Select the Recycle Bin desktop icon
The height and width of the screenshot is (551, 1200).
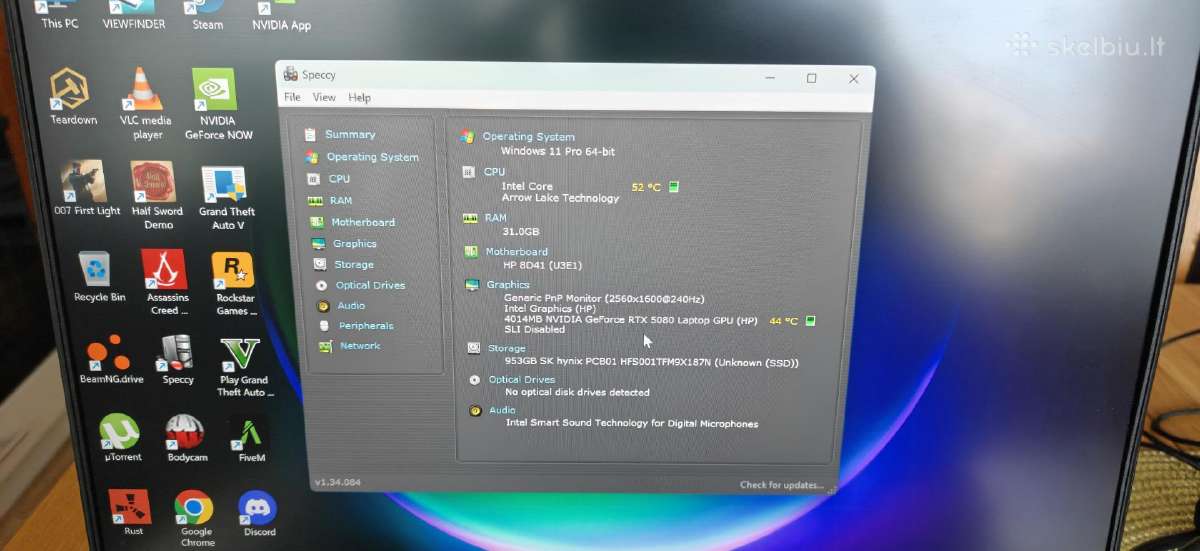click(99, 277)
